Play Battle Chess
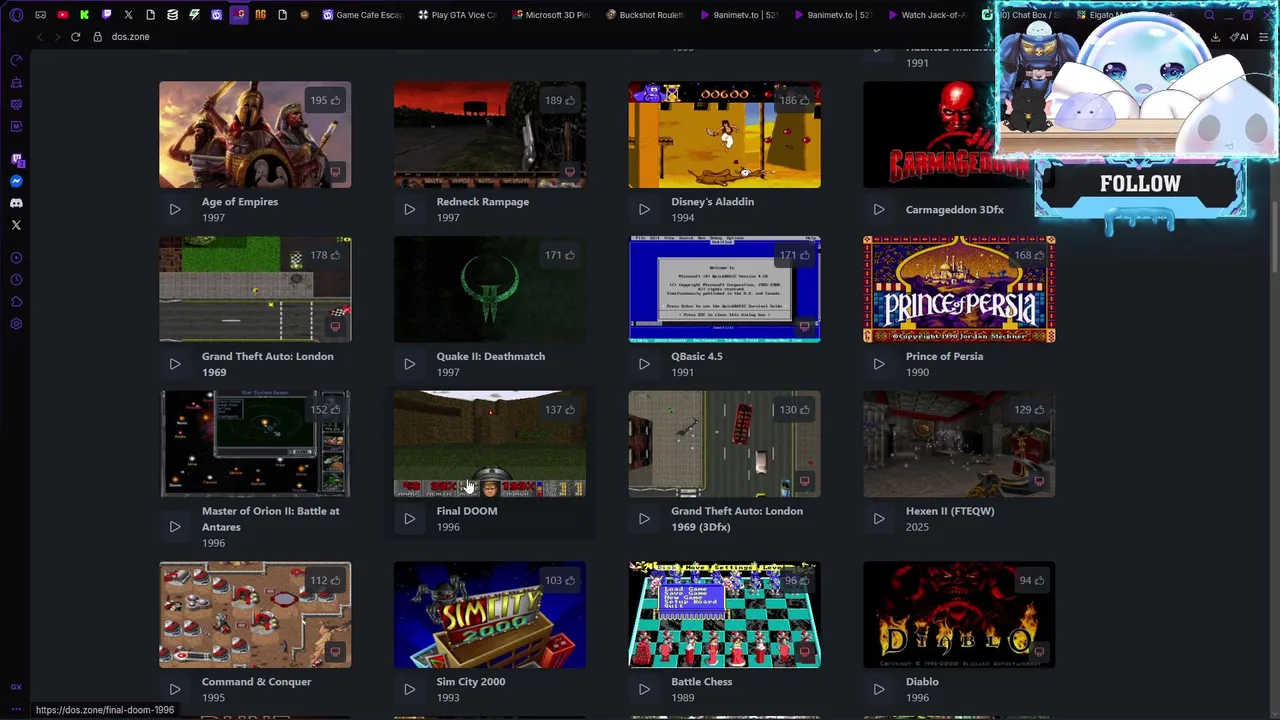Image resolution: width=1280 pixels, height=720 pixels. 644,689
